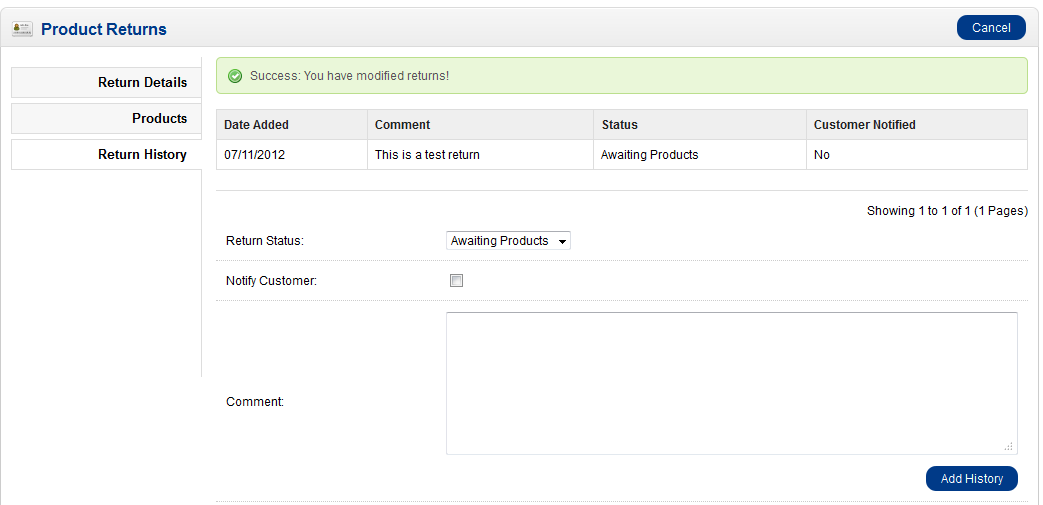The image size is (1043, 505).
Task: Click the Product Returns header icon
Action: tap(23, 29)
